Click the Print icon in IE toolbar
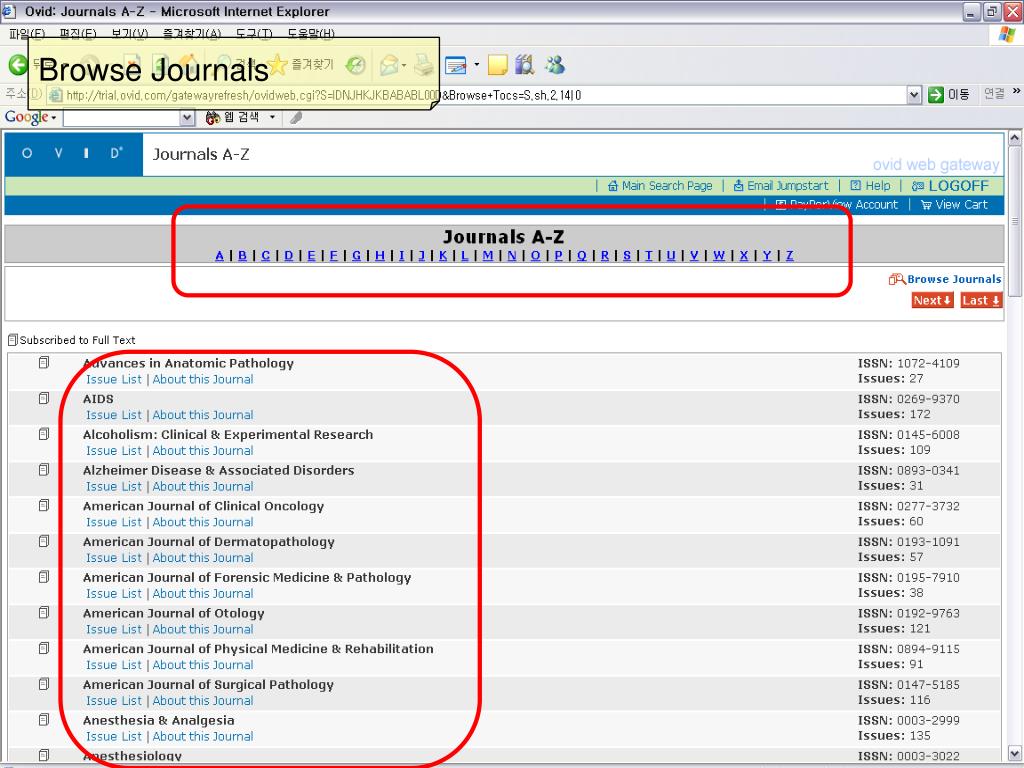Viewport: 1024px width, 768px height. pos(424,66)
